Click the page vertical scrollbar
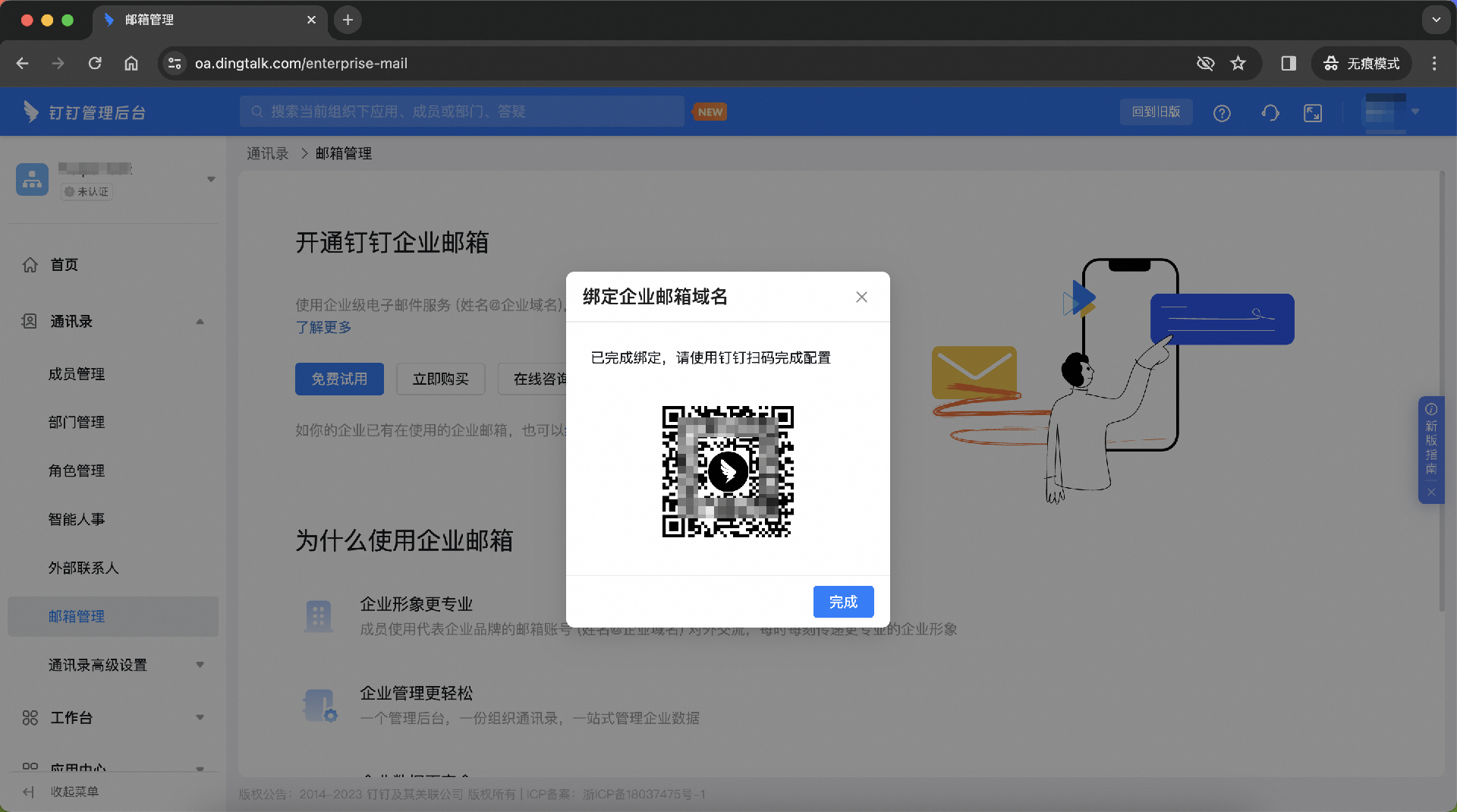Image resolution: width=1457 pixels, height=812 pixels. coord(1443,391)
